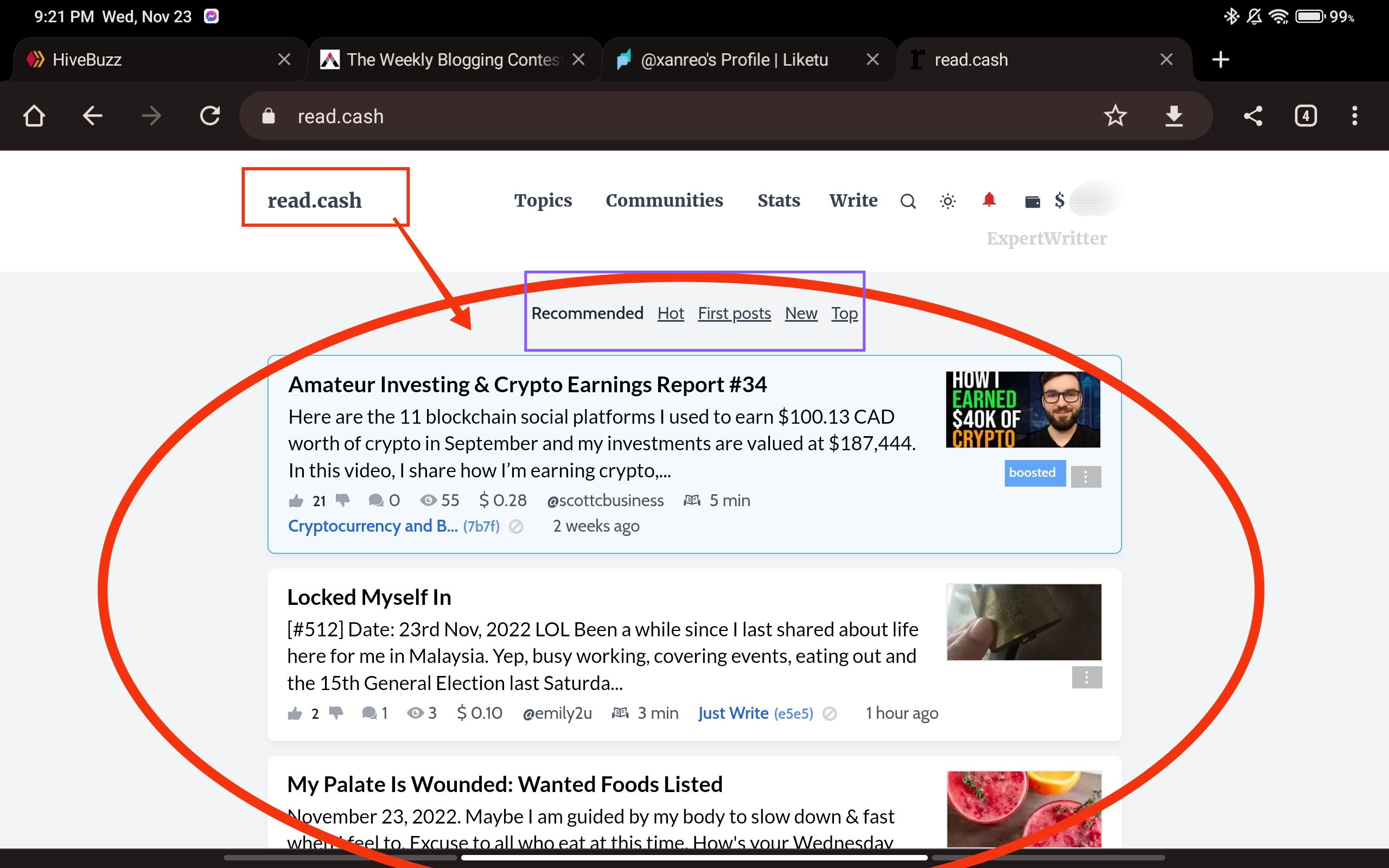
Task: Open a new browser tab
Action: (1220, 59)
